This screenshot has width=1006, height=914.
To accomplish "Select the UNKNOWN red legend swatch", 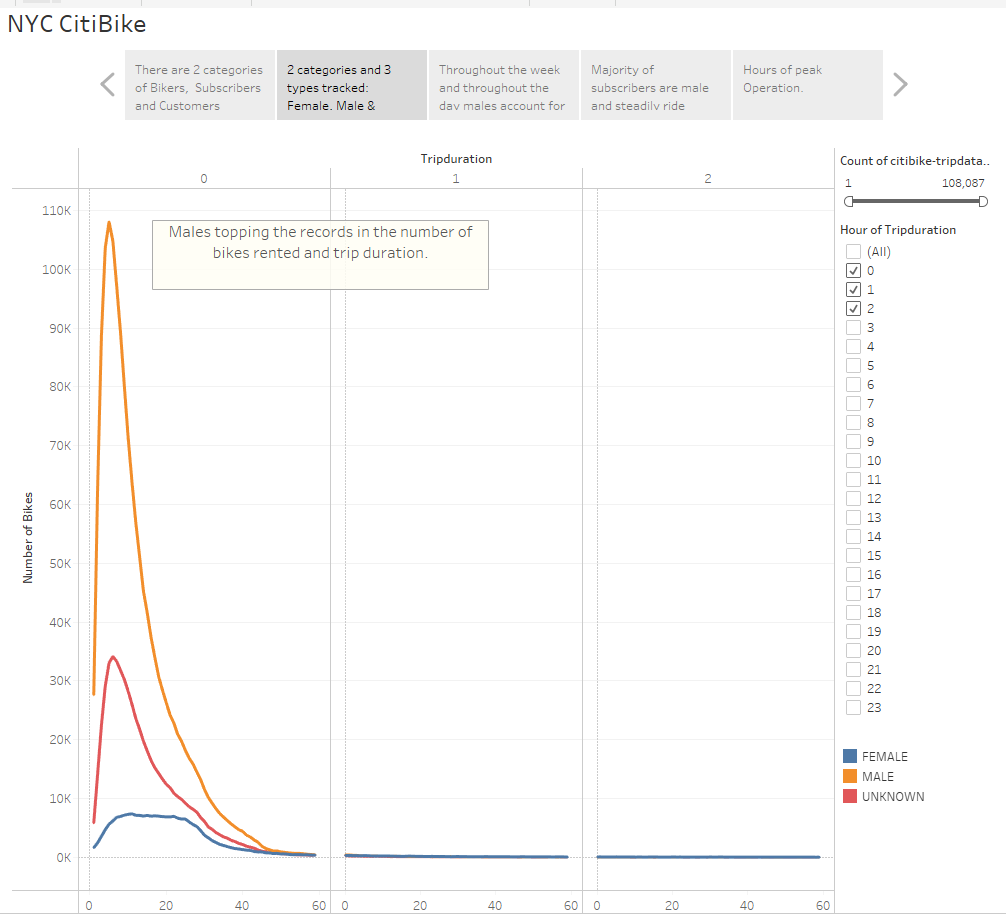I will click(x=850, y=796).
